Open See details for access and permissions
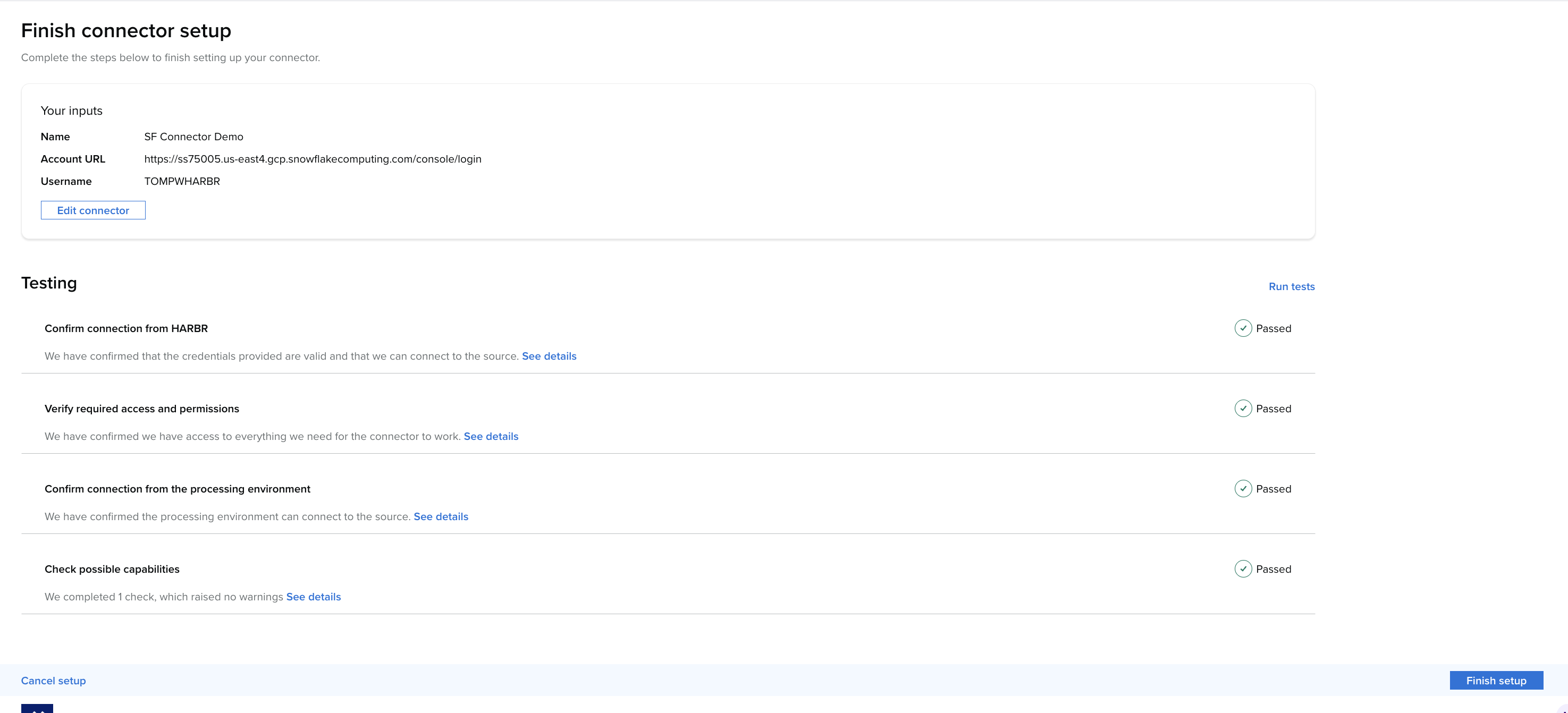 491,436
